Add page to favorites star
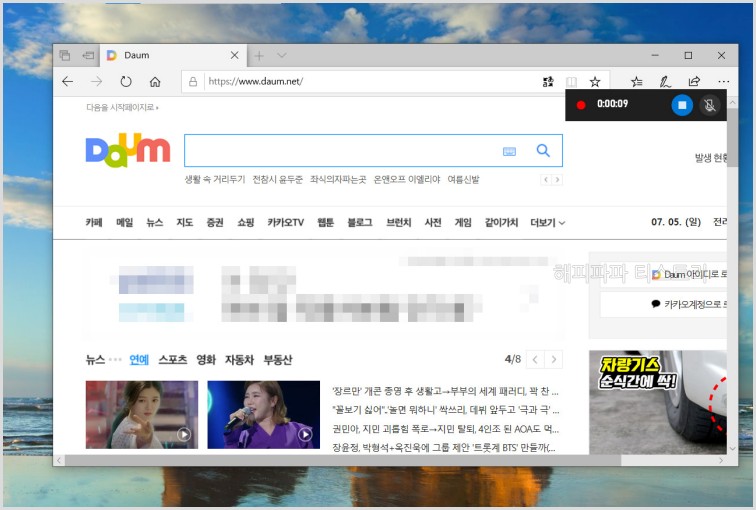The width and height of the screenshot is (756, 510). pyautogui.click(x=595, y=81)
